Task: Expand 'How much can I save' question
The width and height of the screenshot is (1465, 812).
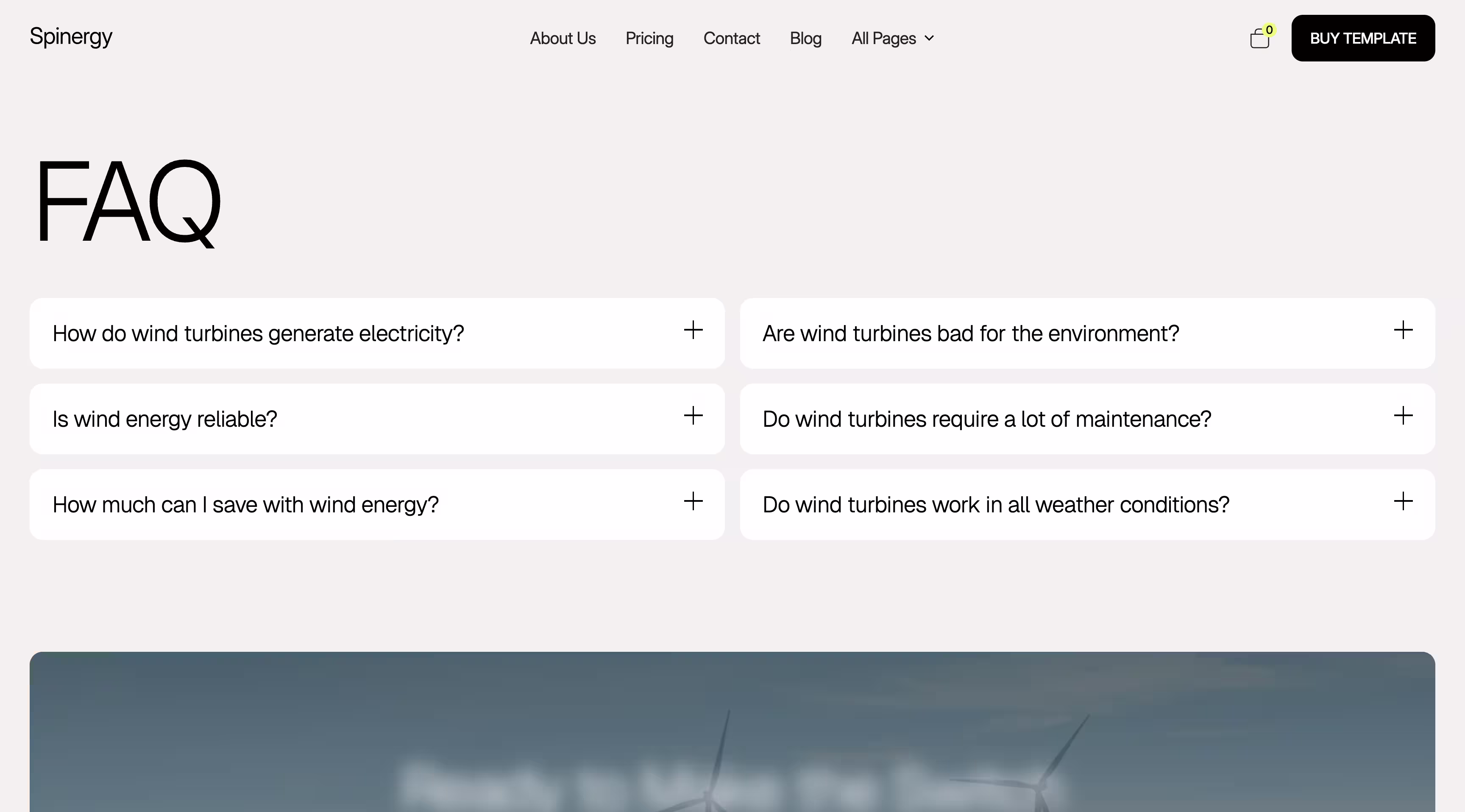Action: pos(246,505)
